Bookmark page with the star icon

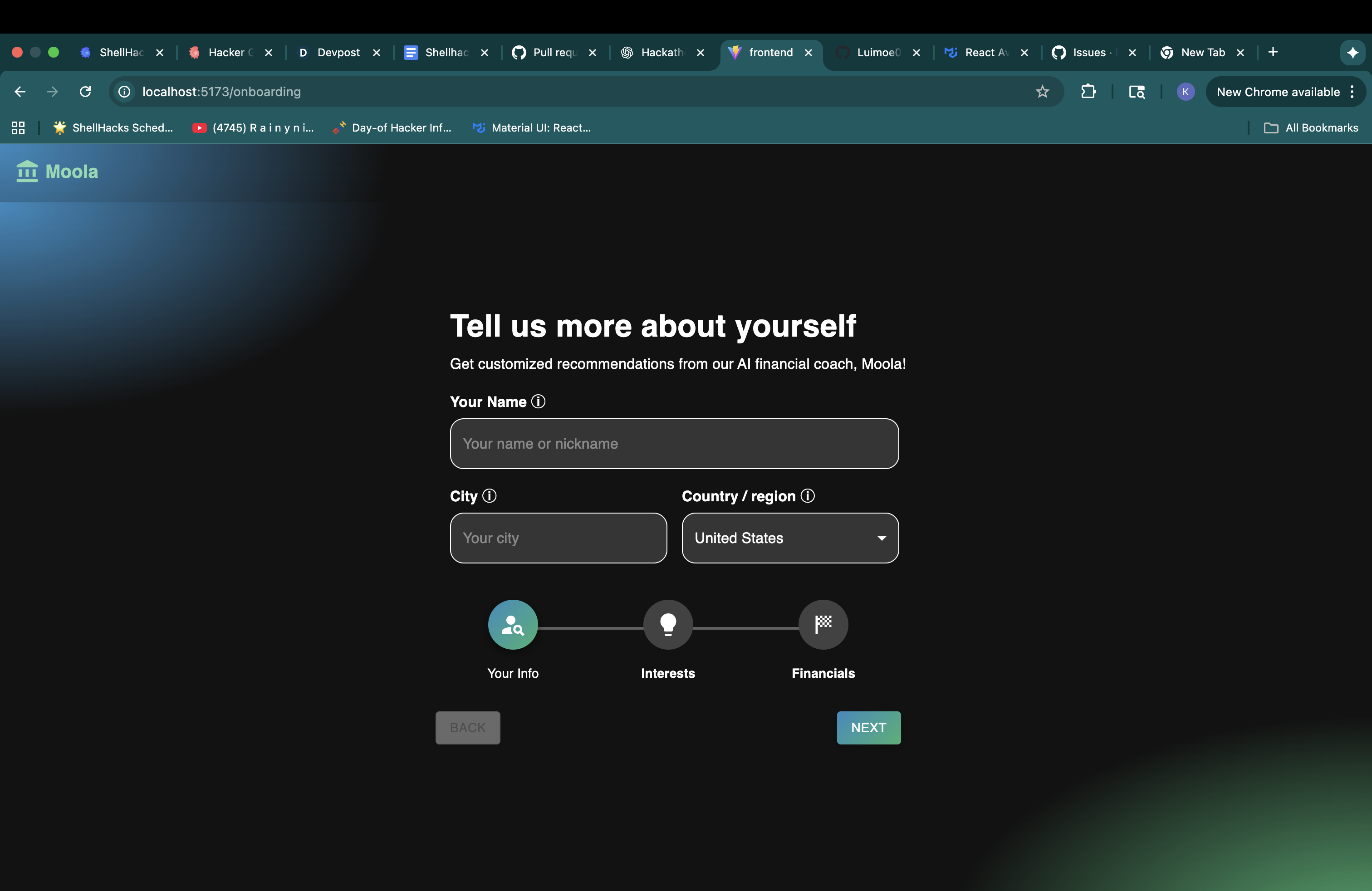tap(1042, 92)
